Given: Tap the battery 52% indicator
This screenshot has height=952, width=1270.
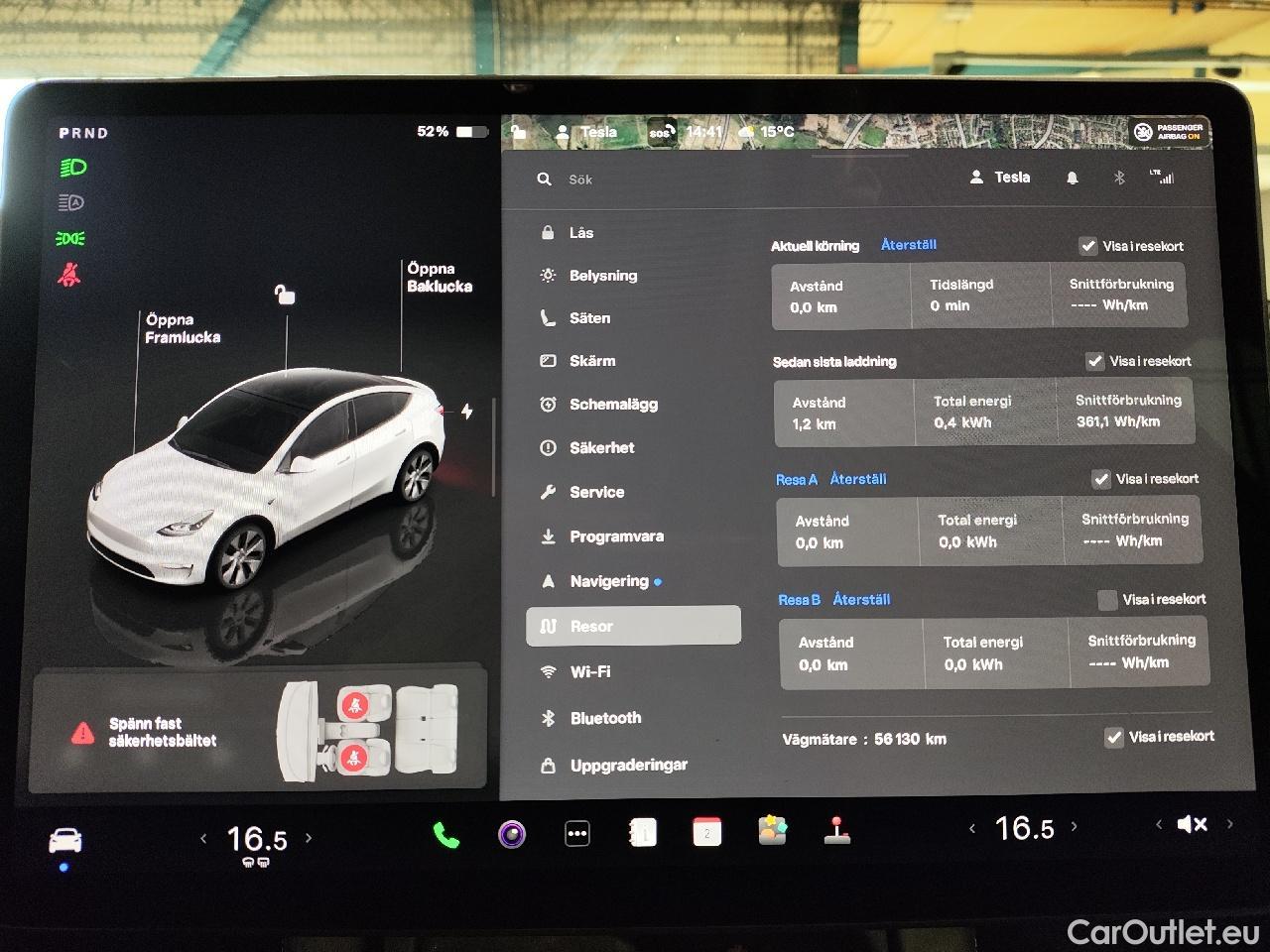Looking at the screenshot, I should pos(452,131).
